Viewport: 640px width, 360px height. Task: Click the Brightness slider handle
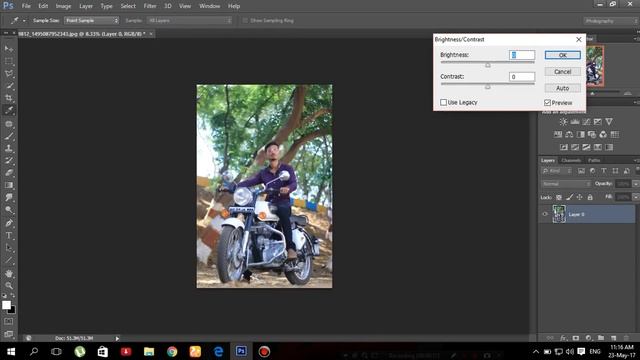pyautogui.click(x=488, y=65)
